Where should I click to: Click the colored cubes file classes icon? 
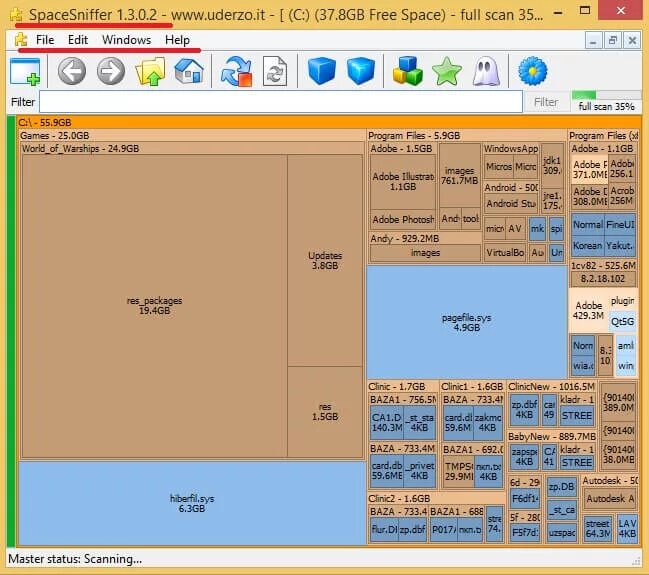(408, 71)
